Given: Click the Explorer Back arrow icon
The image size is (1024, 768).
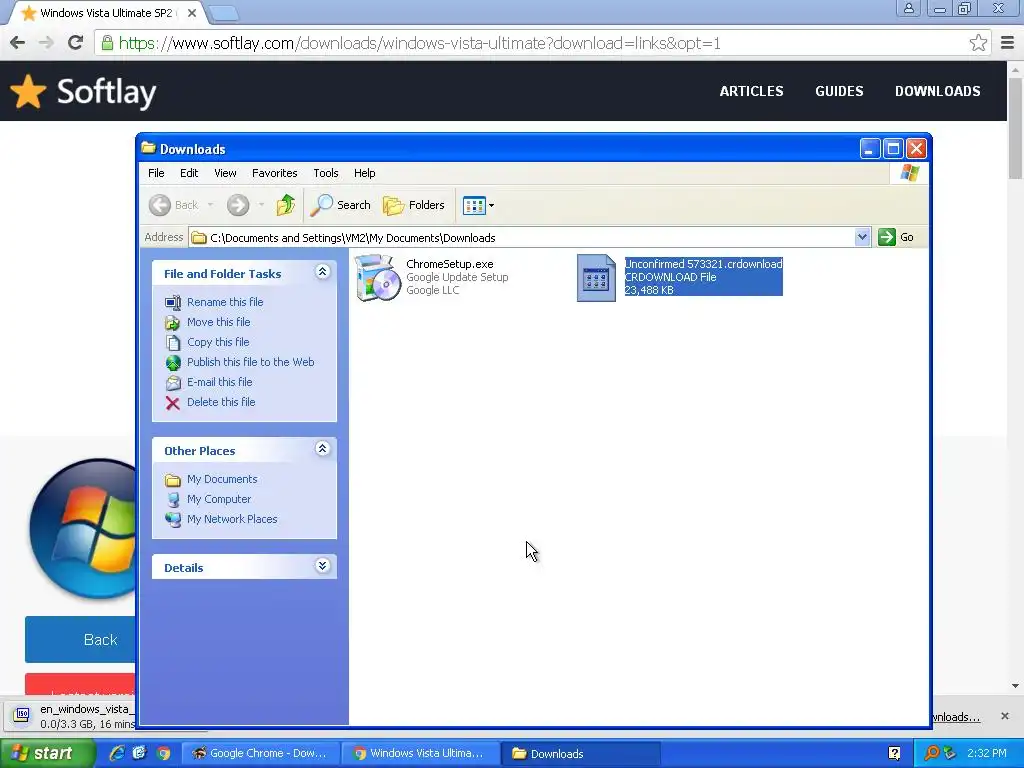Looking at the screenshot, I should (160, 205).
